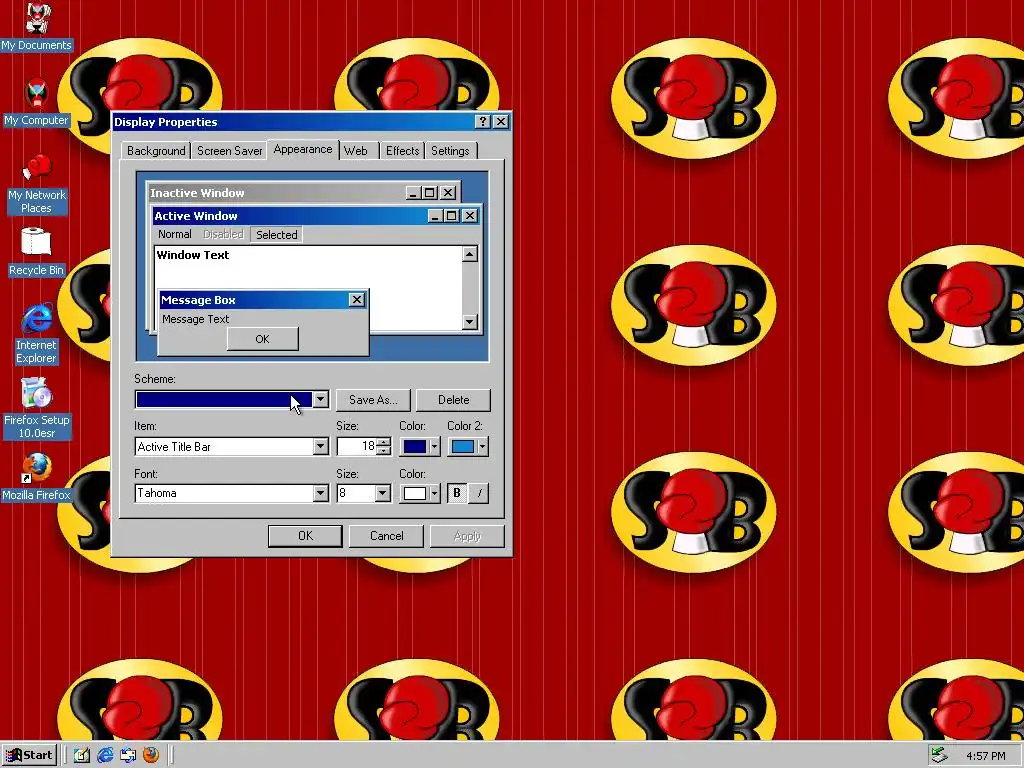Viewport: 1024px width, 768px height.
Task: Switch to the Screen Saver tab
Action: [x=229, y=151]
